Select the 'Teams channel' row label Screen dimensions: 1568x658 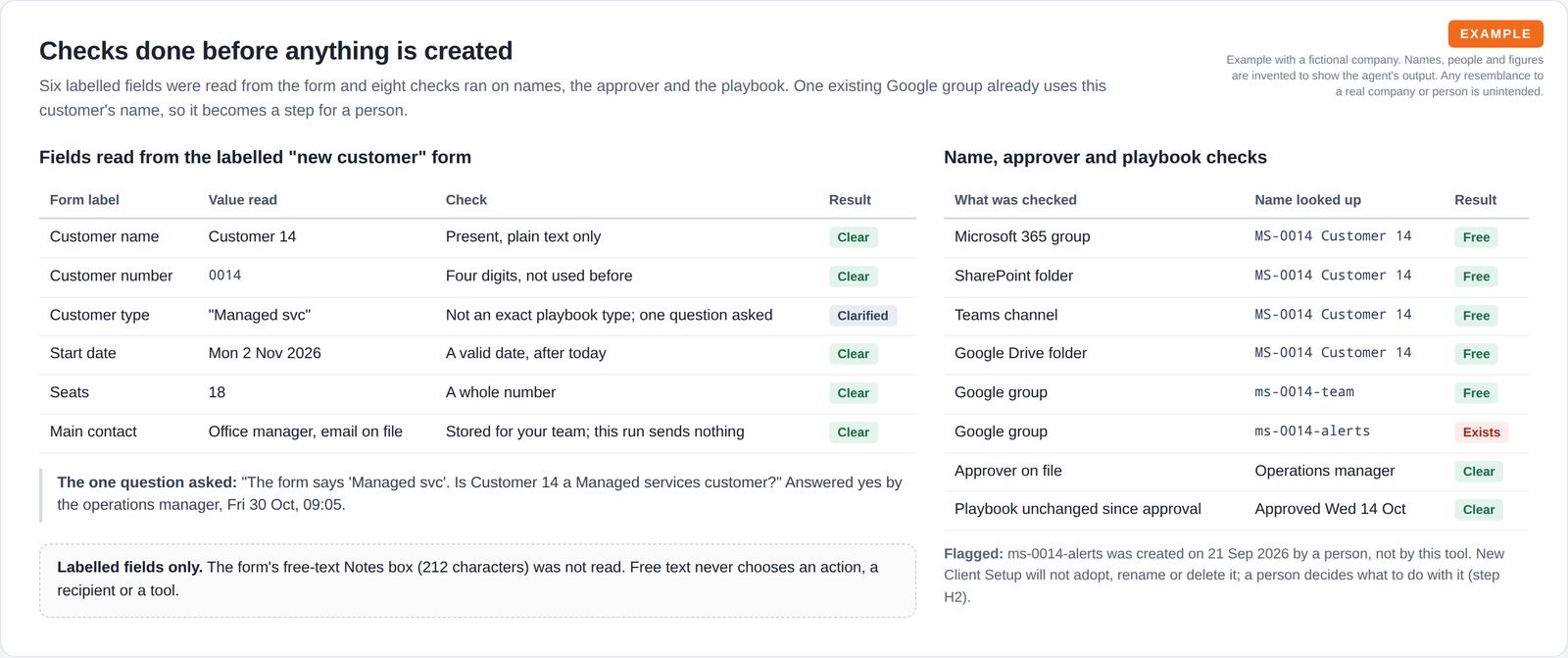[1005, 315]
